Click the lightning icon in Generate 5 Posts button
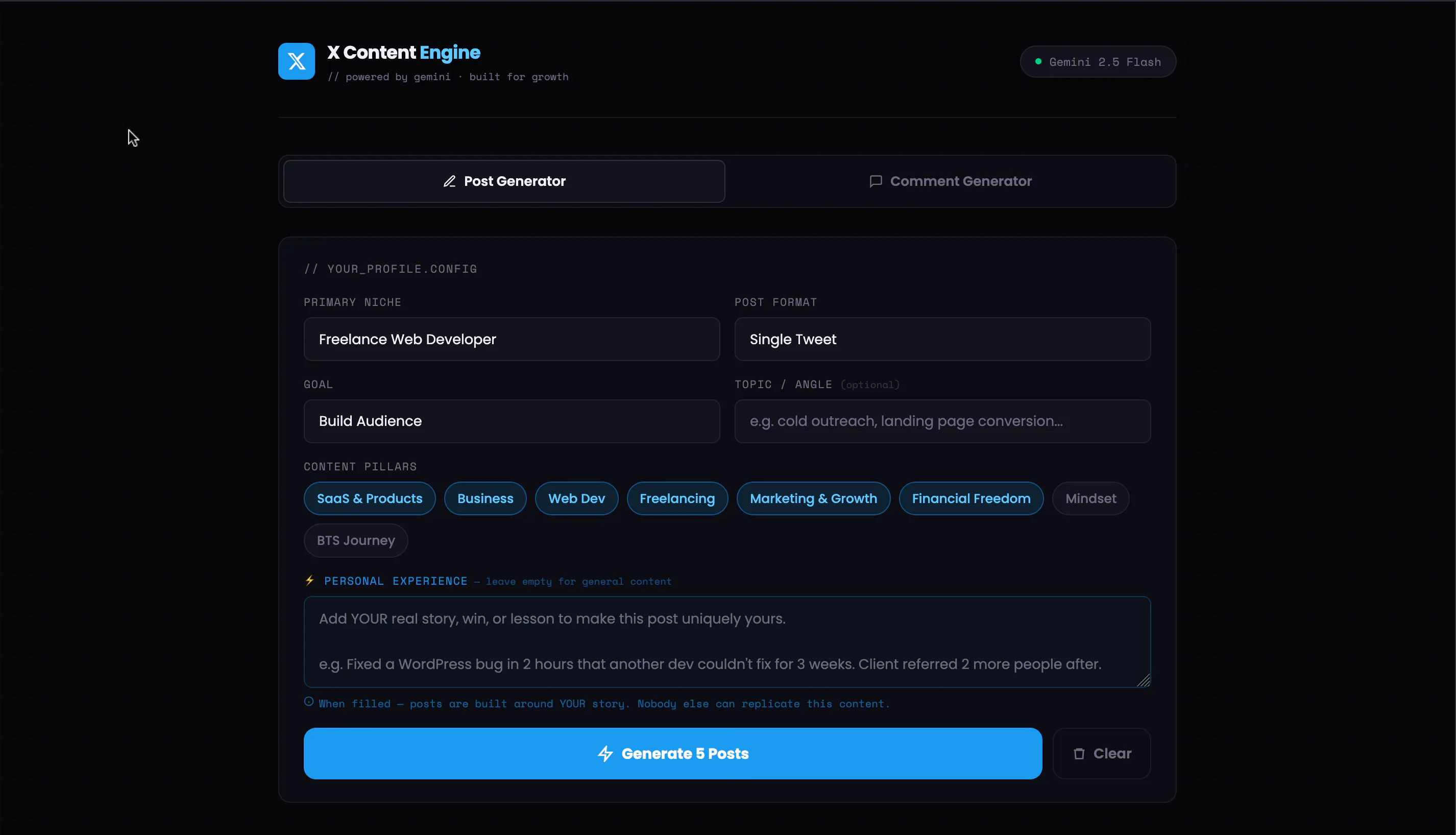Viewport: 1456px width, 835px height. [606, 754]
